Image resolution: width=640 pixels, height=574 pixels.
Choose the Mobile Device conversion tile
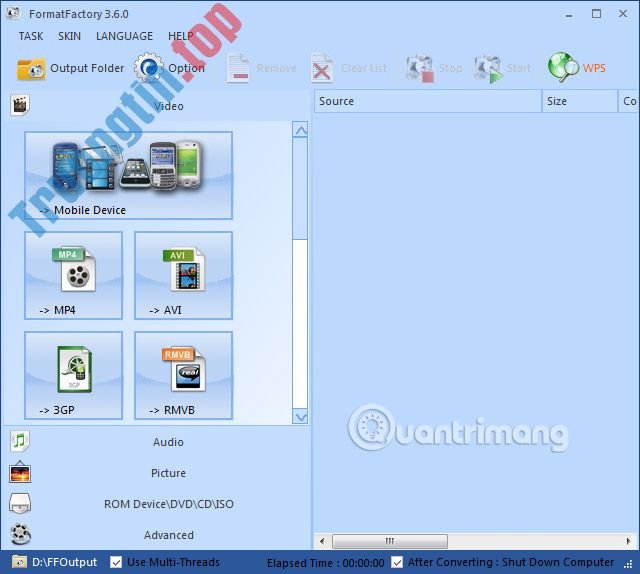point(129,176)
